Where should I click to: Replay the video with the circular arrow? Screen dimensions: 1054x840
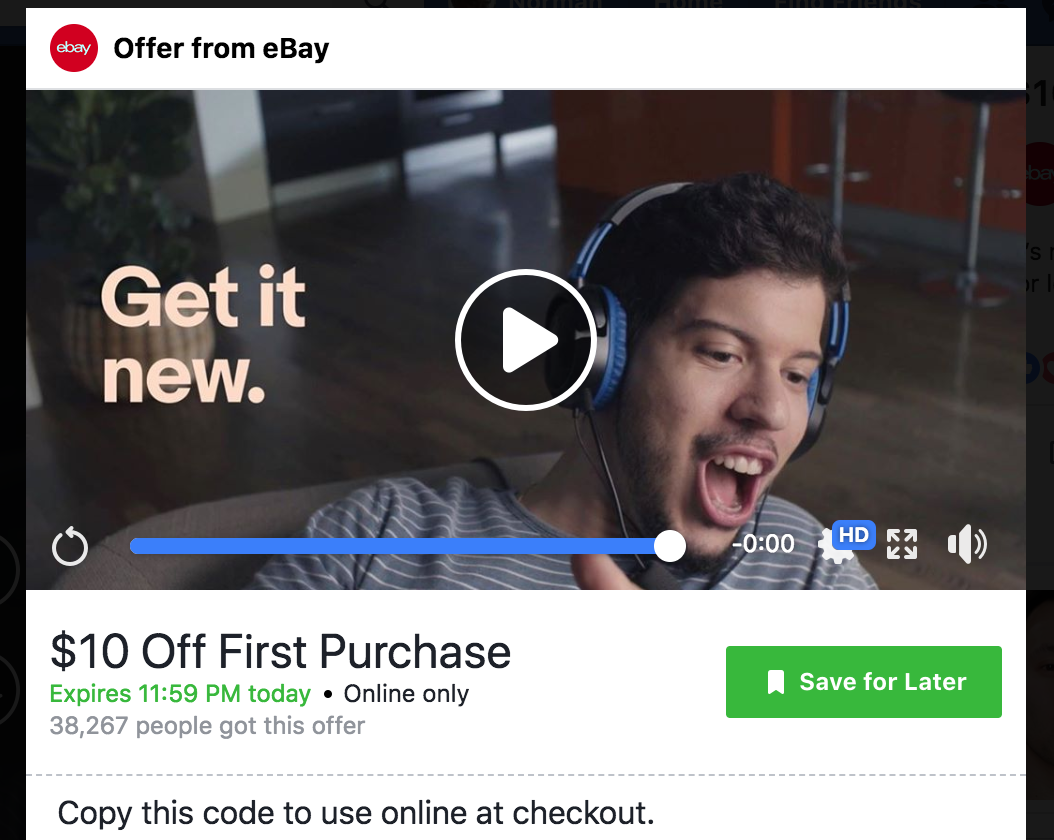(70, 546)
